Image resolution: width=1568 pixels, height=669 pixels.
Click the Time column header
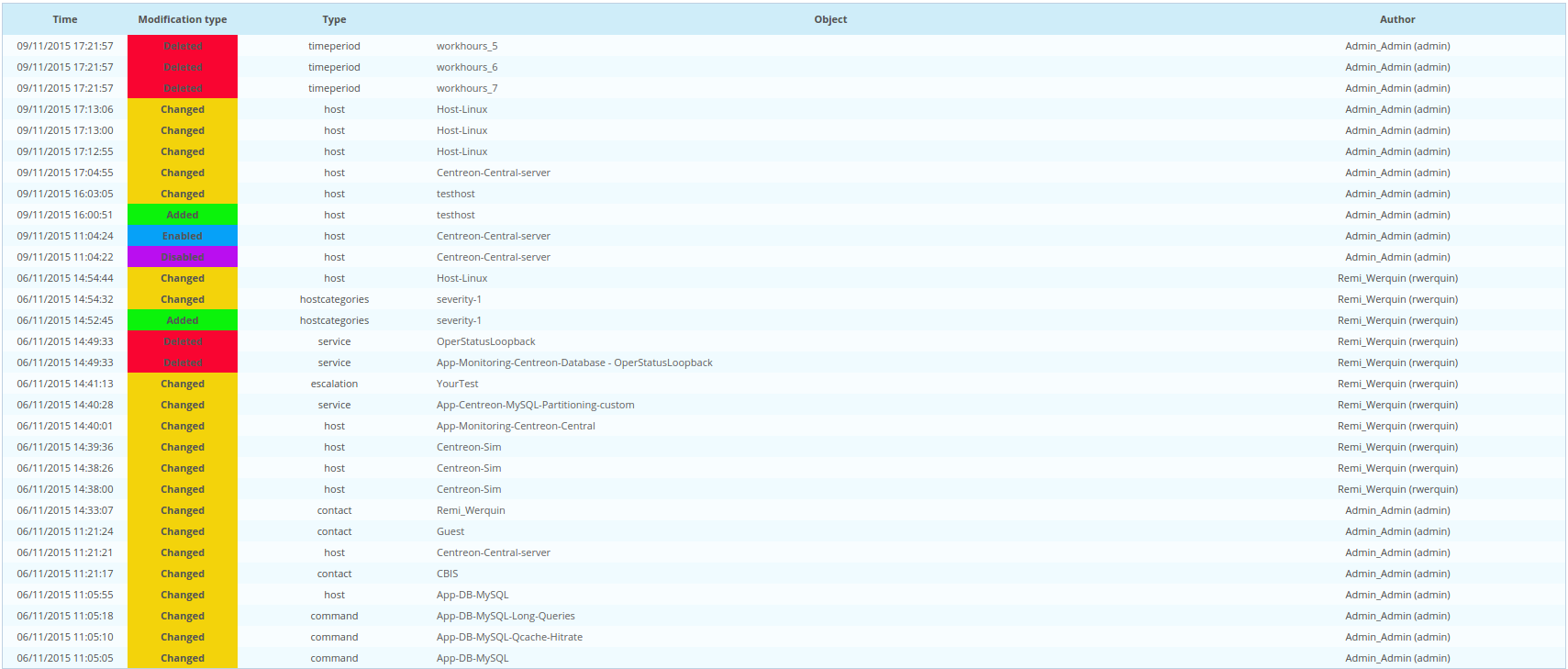pos(65,19)
